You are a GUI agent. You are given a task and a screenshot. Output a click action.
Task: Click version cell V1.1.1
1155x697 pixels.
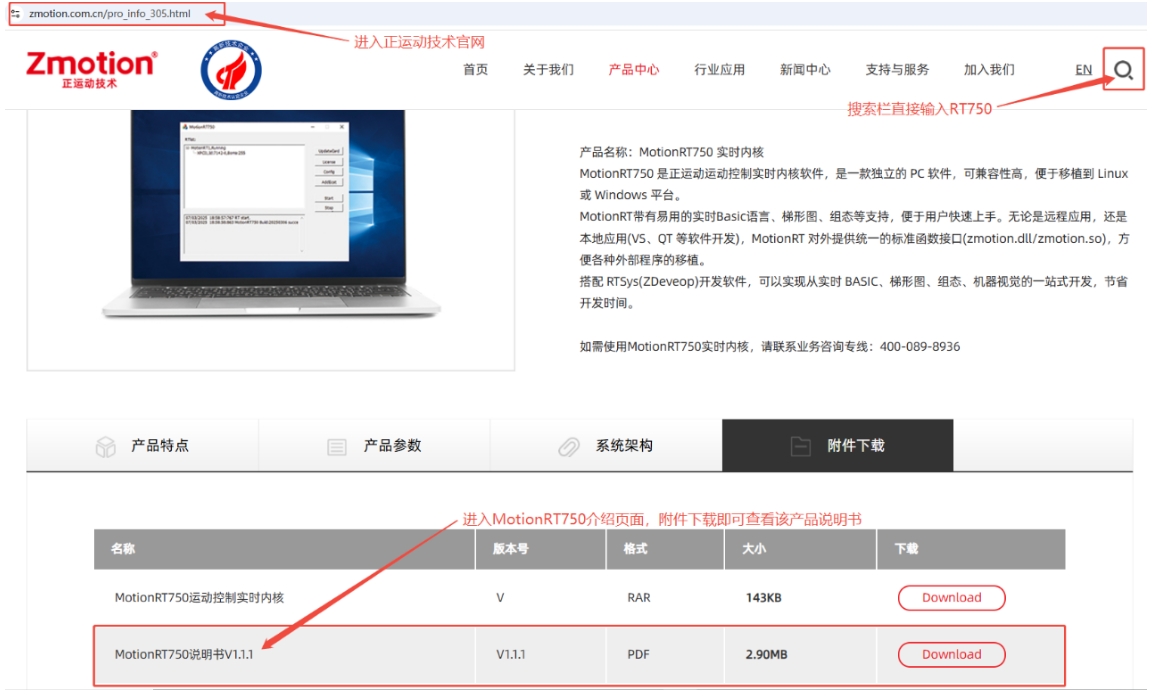point(510,654)
